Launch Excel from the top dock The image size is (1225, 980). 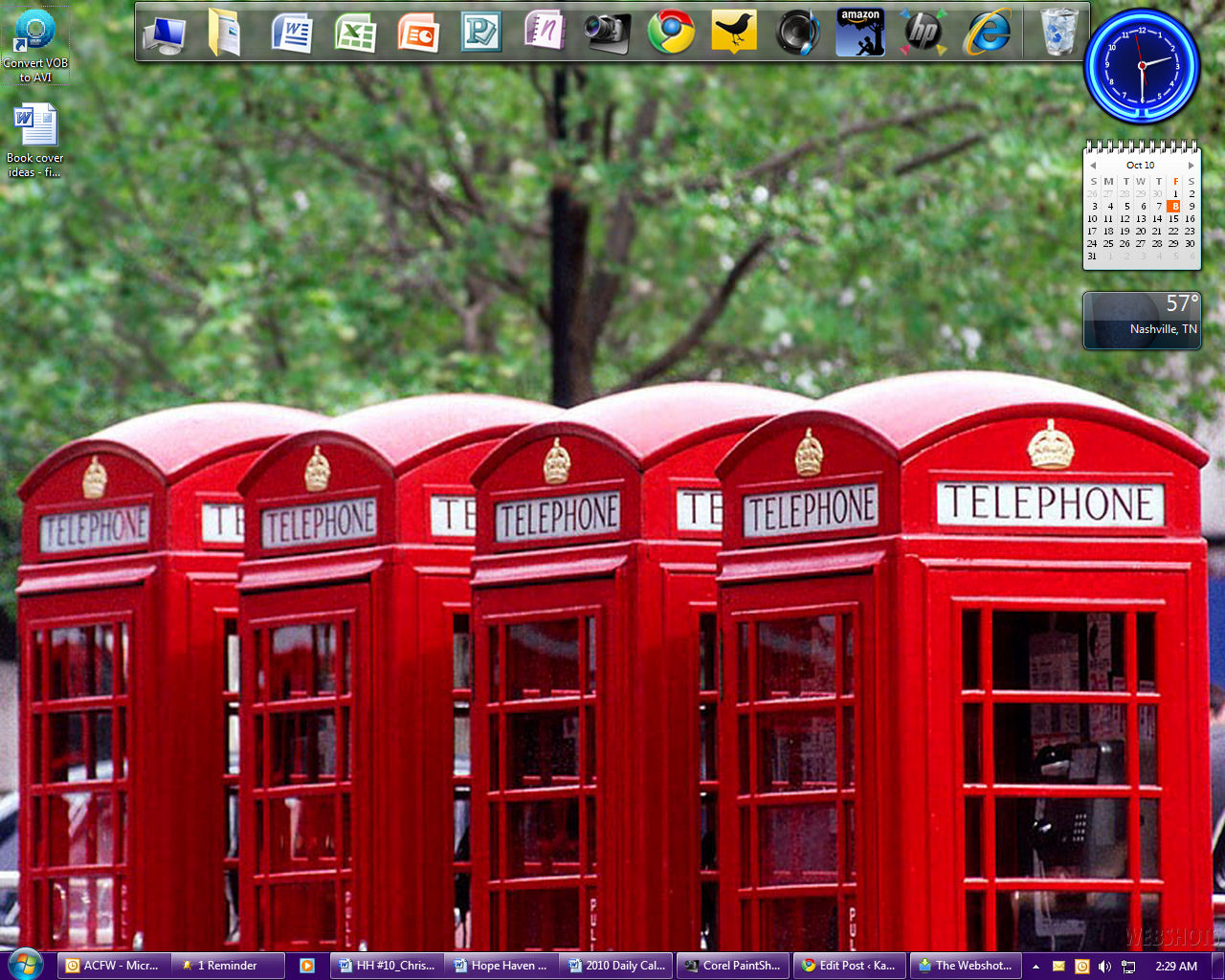point(355,33)
